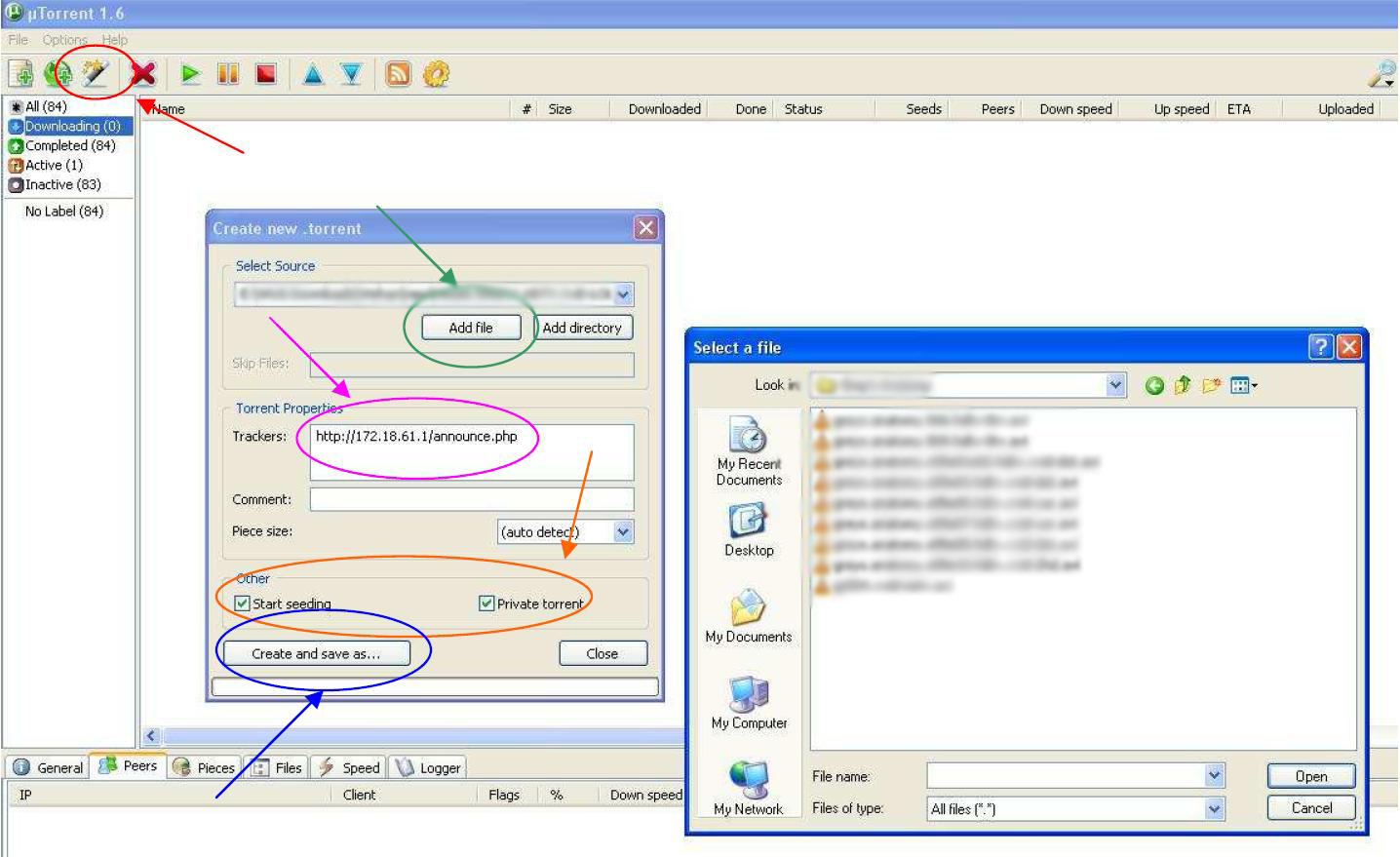Open the File menu

point(19,40)
